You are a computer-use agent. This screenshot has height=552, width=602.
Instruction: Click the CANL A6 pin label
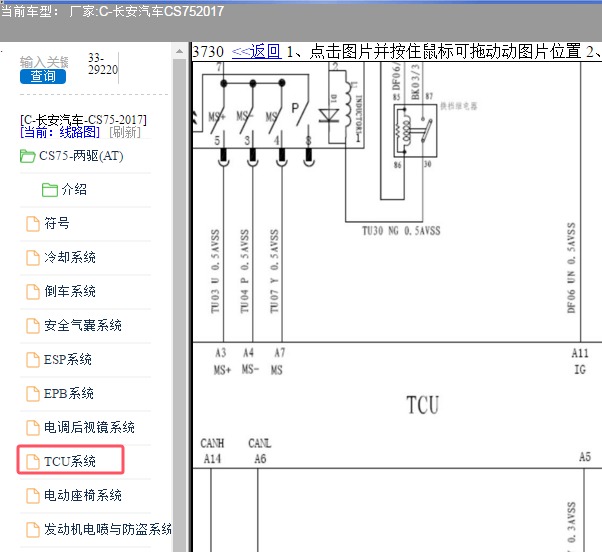tap(260, 451)
